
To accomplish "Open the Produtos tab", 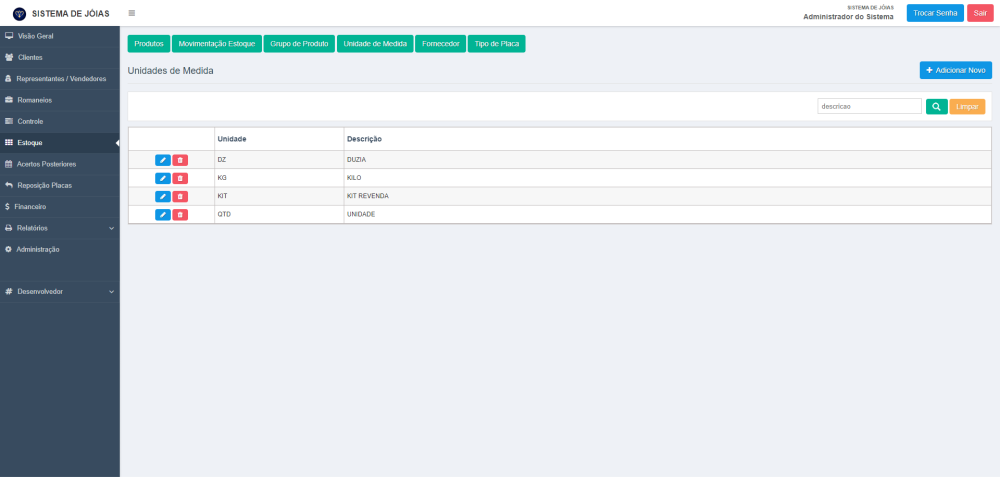I will click(x=149, y=44).
